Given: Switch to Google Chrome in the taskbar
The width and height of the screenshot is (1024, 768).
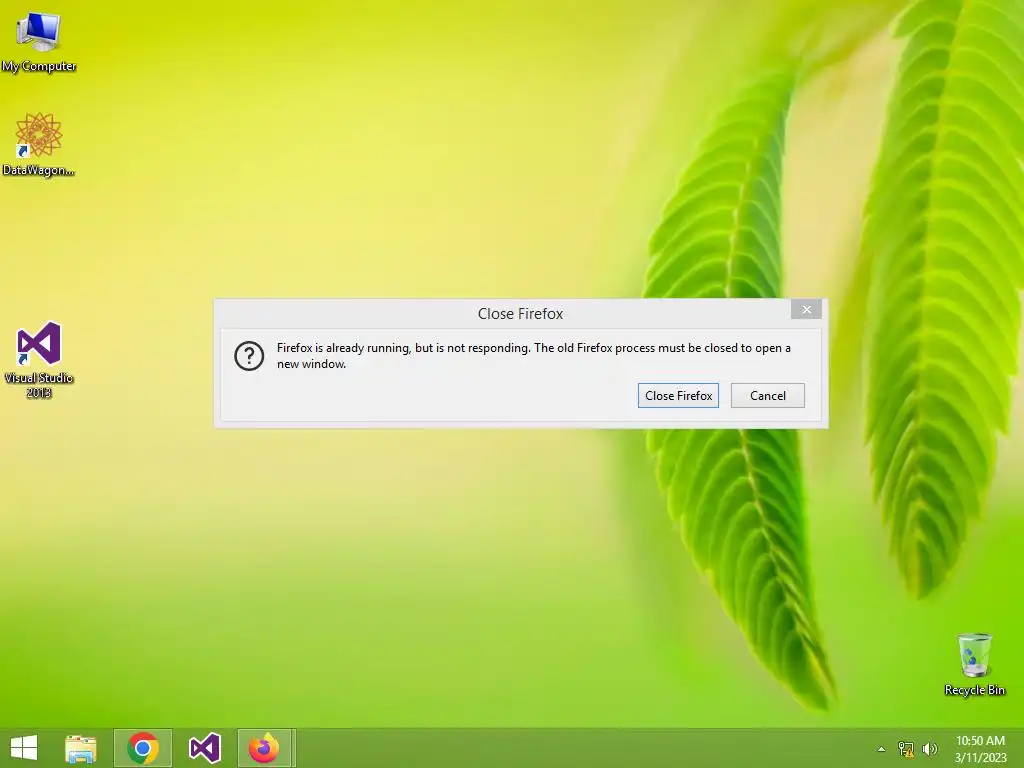Looking at the screenshot, I should [x=143, y=748].
